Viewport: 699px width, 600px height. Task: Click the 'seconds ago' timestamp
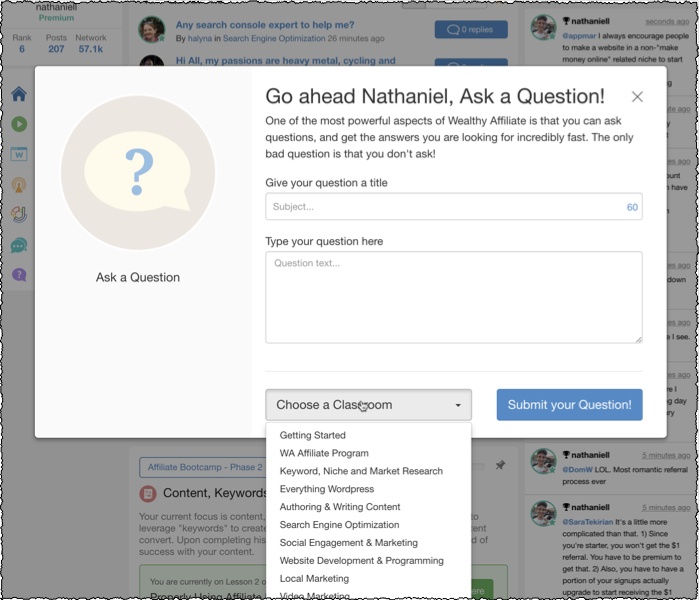coord(667,21)
